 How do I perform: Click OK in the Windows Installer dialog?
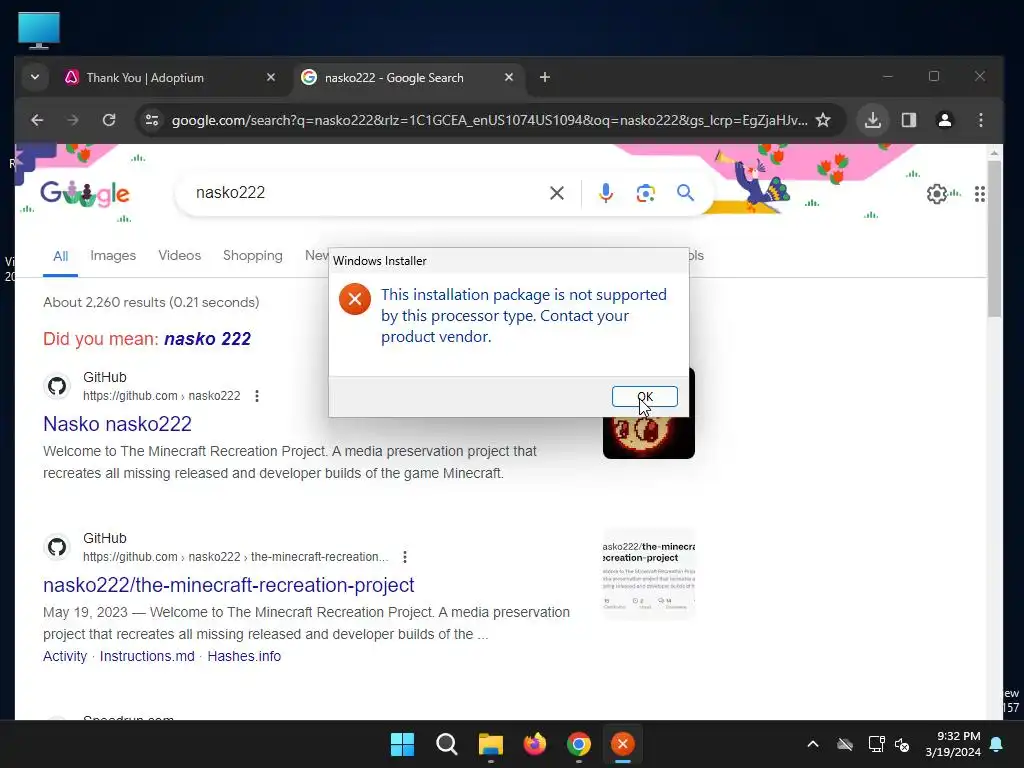pos(644,396)
